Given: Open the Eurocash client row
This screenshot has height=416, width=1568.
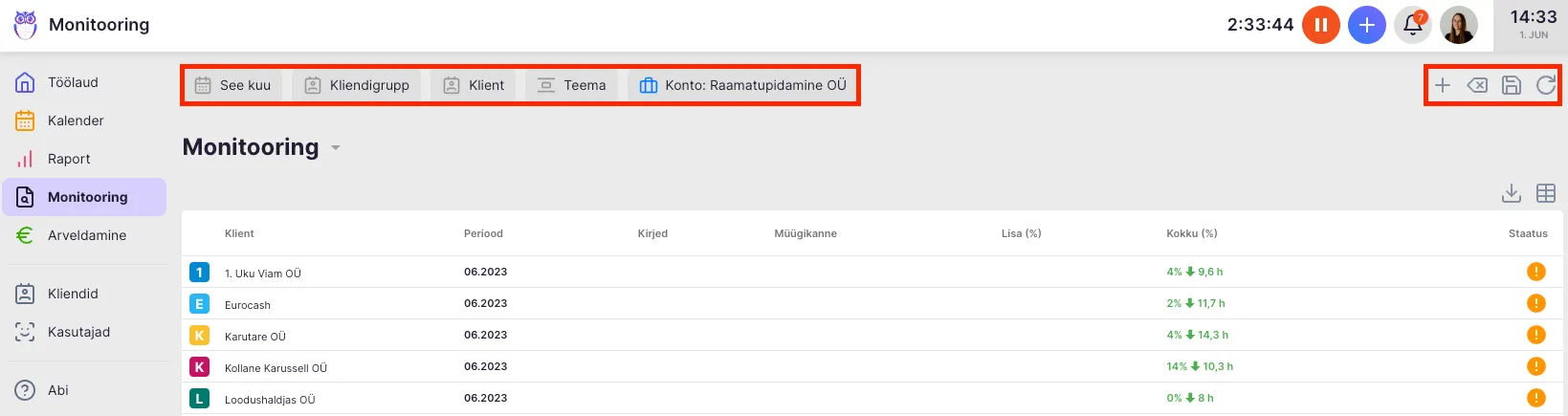Looking at the screenshot, I should pos(248,305).
